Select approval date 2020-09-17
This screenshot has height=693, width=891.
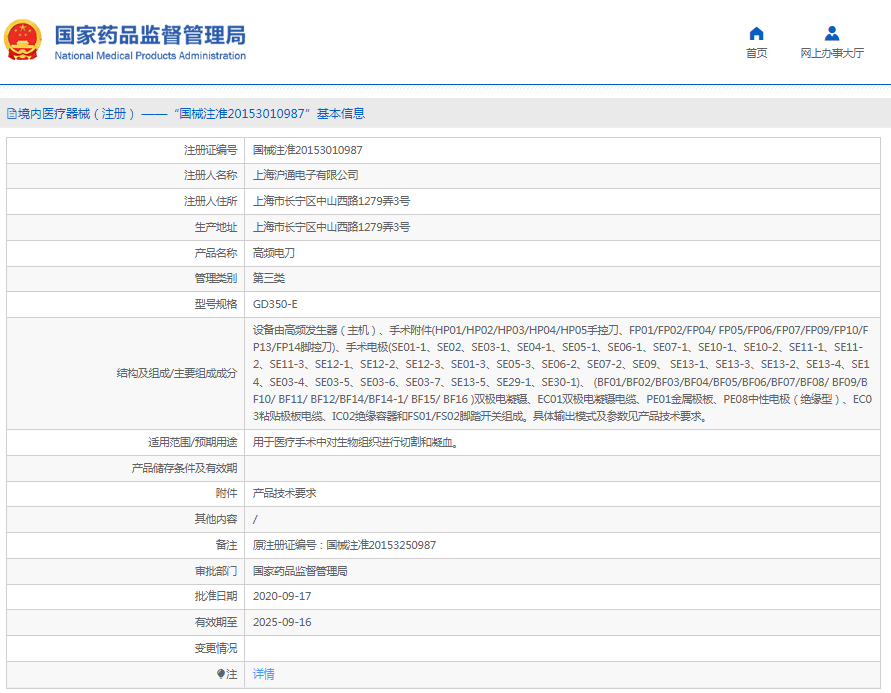282,596
